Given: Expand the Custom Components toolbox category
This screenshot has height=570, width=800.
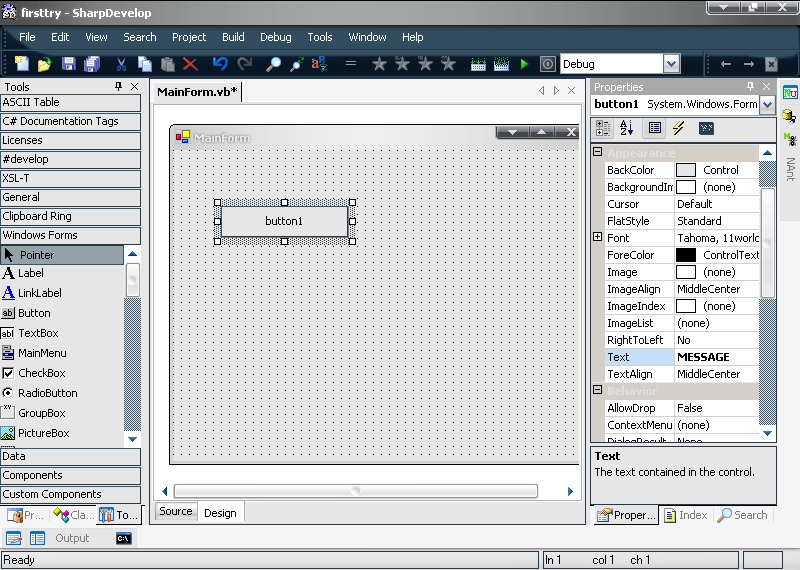Looking at the screenshot, I should click(x=70, y=494).
